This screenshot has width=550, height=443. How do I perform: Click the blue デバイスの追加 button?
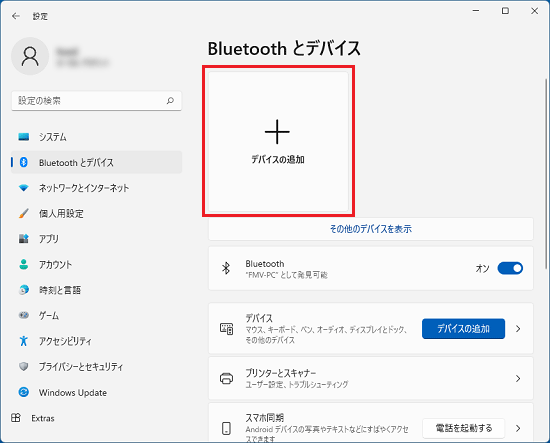click(463, 329)
